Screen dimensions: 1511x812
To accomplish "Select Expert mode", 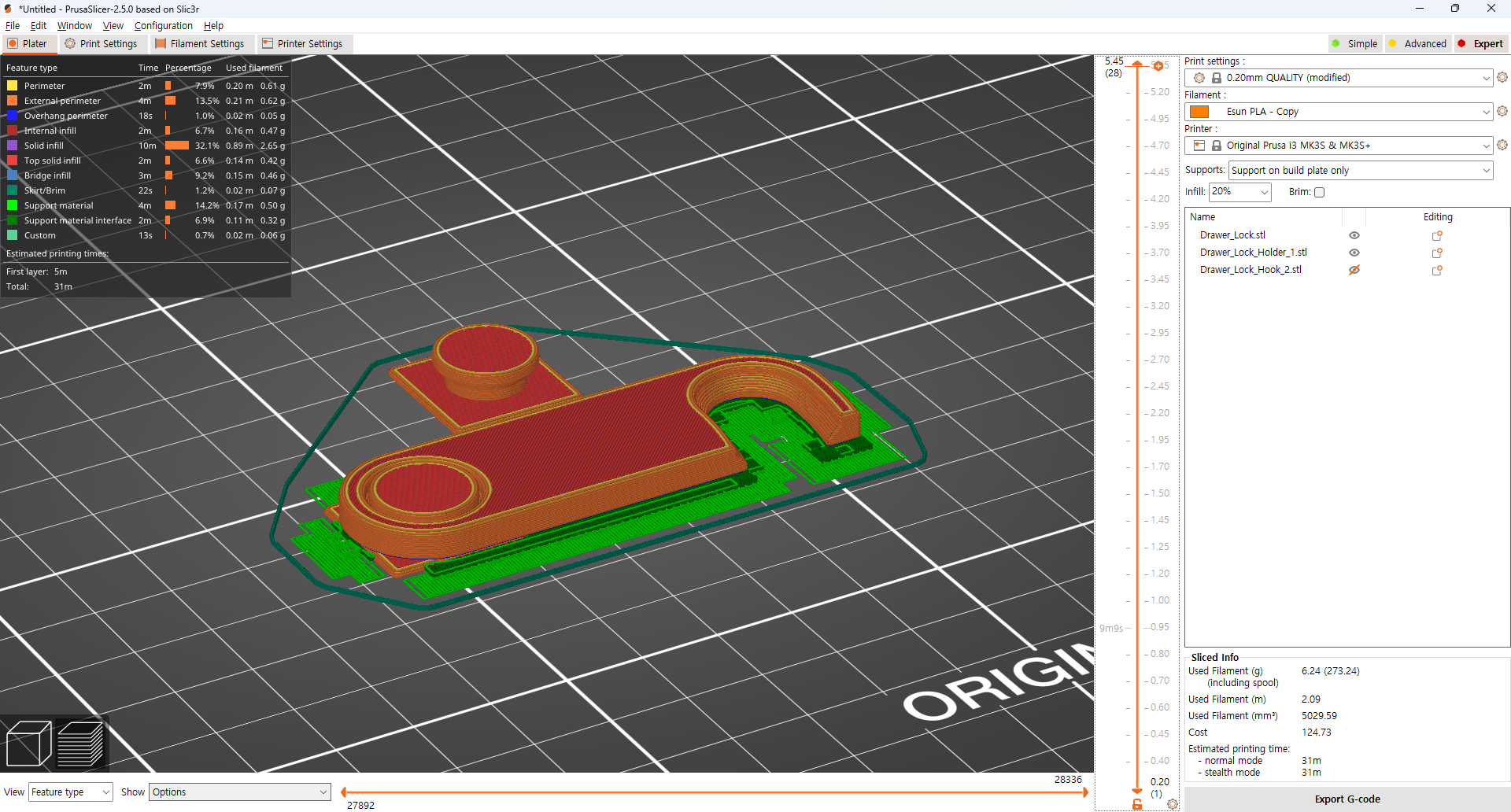I will tap(1480, 44).
